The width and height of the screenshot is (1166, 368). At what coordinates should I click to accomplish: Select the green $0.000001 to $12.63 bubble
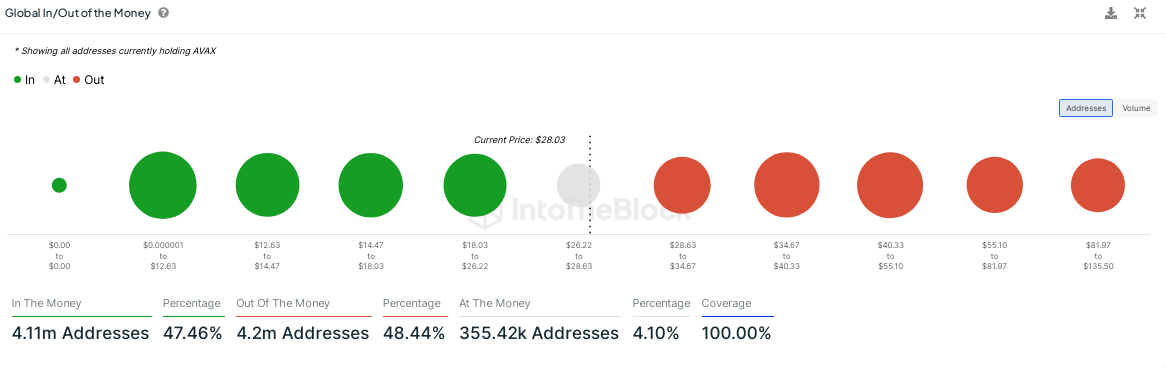163,185
